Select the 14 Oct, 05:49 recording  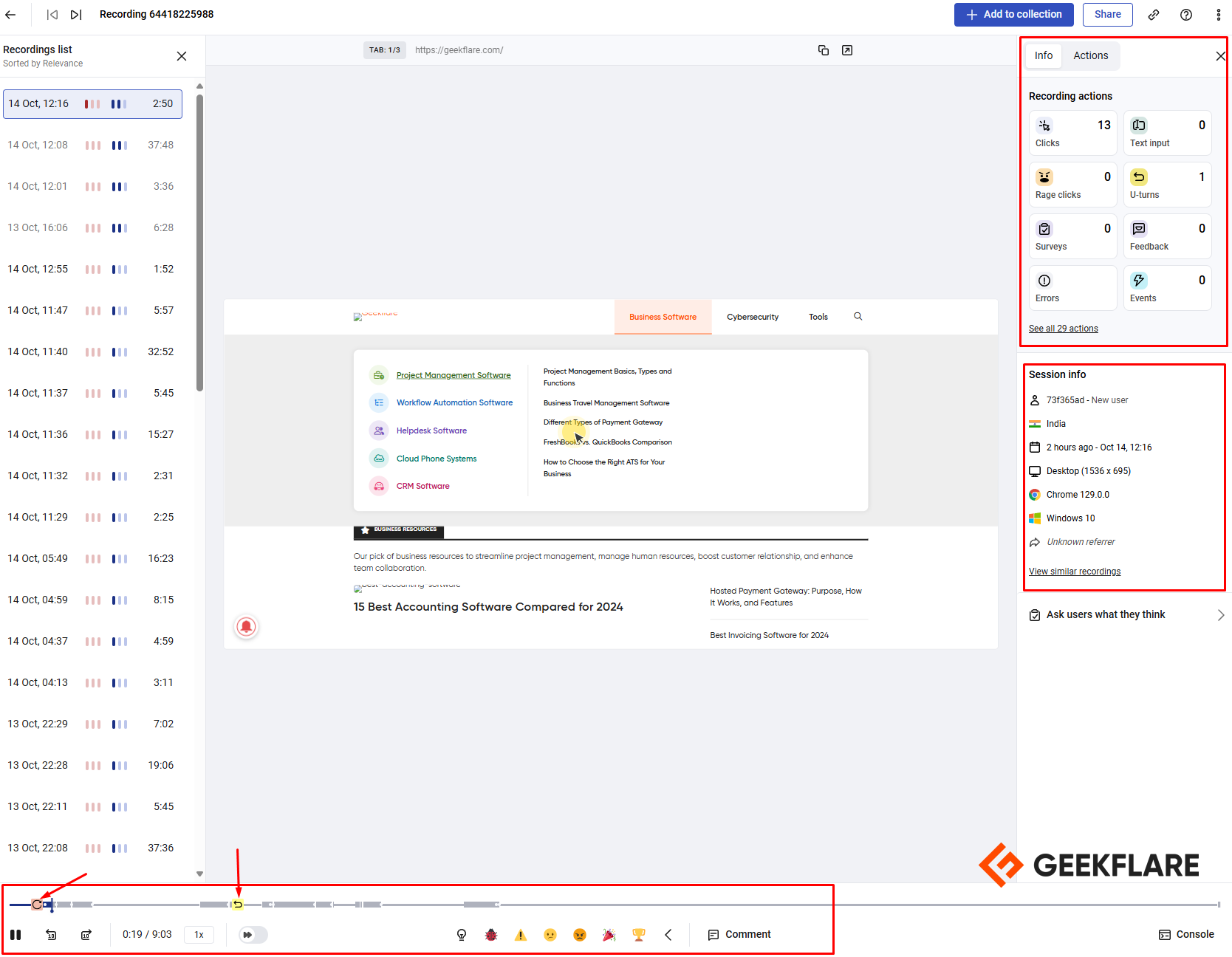(93, 558)
